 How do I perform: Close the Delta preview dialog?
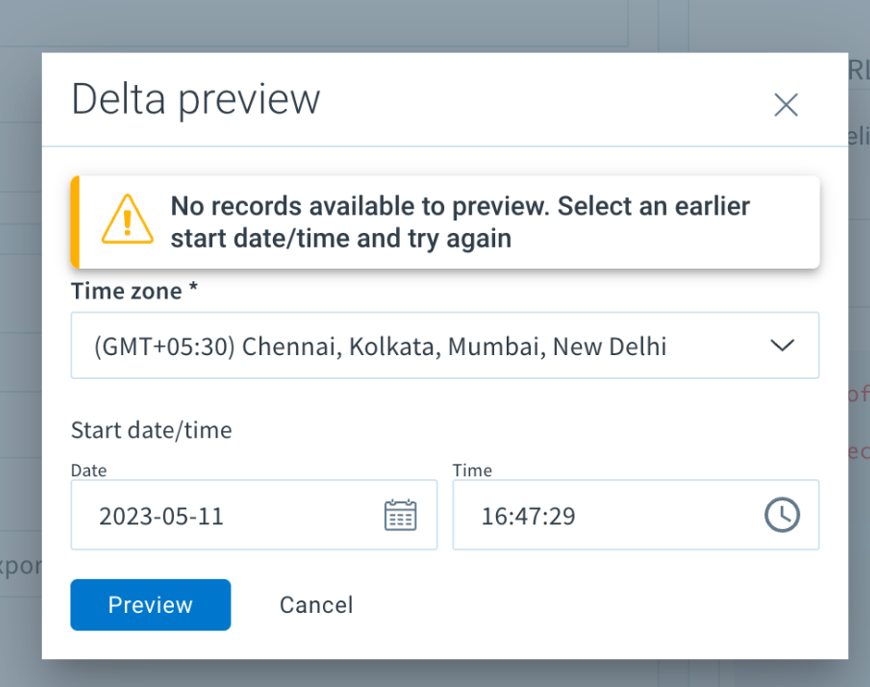pyautogui.click(x=786, y=105)
